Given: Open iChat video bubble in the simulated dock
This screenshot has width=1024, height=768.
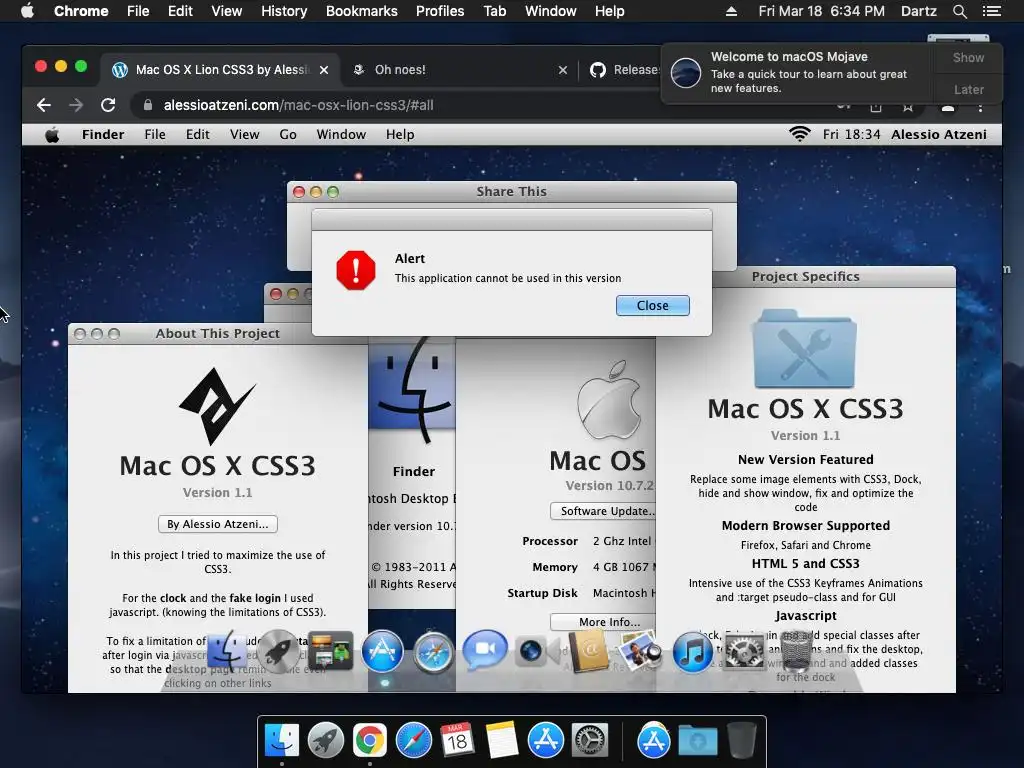Looking at the screenshot, I should tap(485, 650).
